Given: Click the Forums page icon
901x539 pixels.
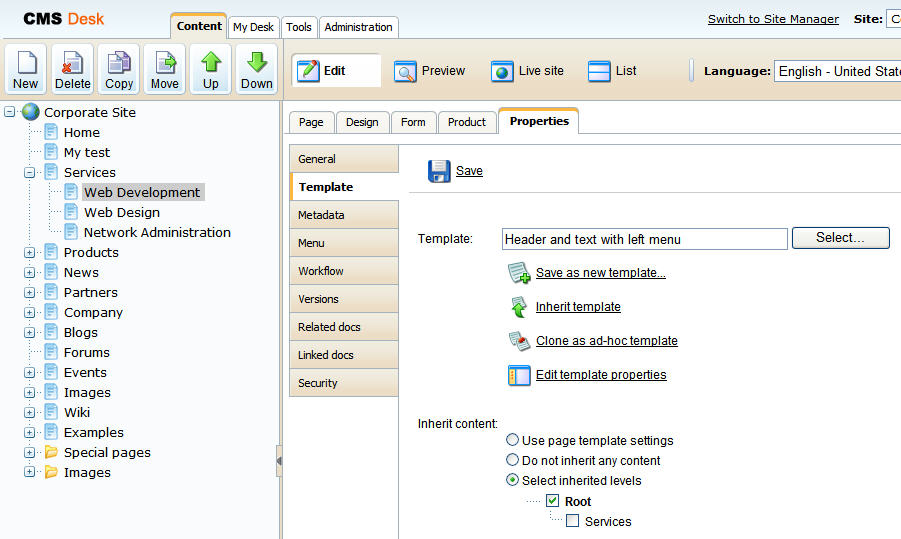Looking at the screenshot, I should click(51, 352).
